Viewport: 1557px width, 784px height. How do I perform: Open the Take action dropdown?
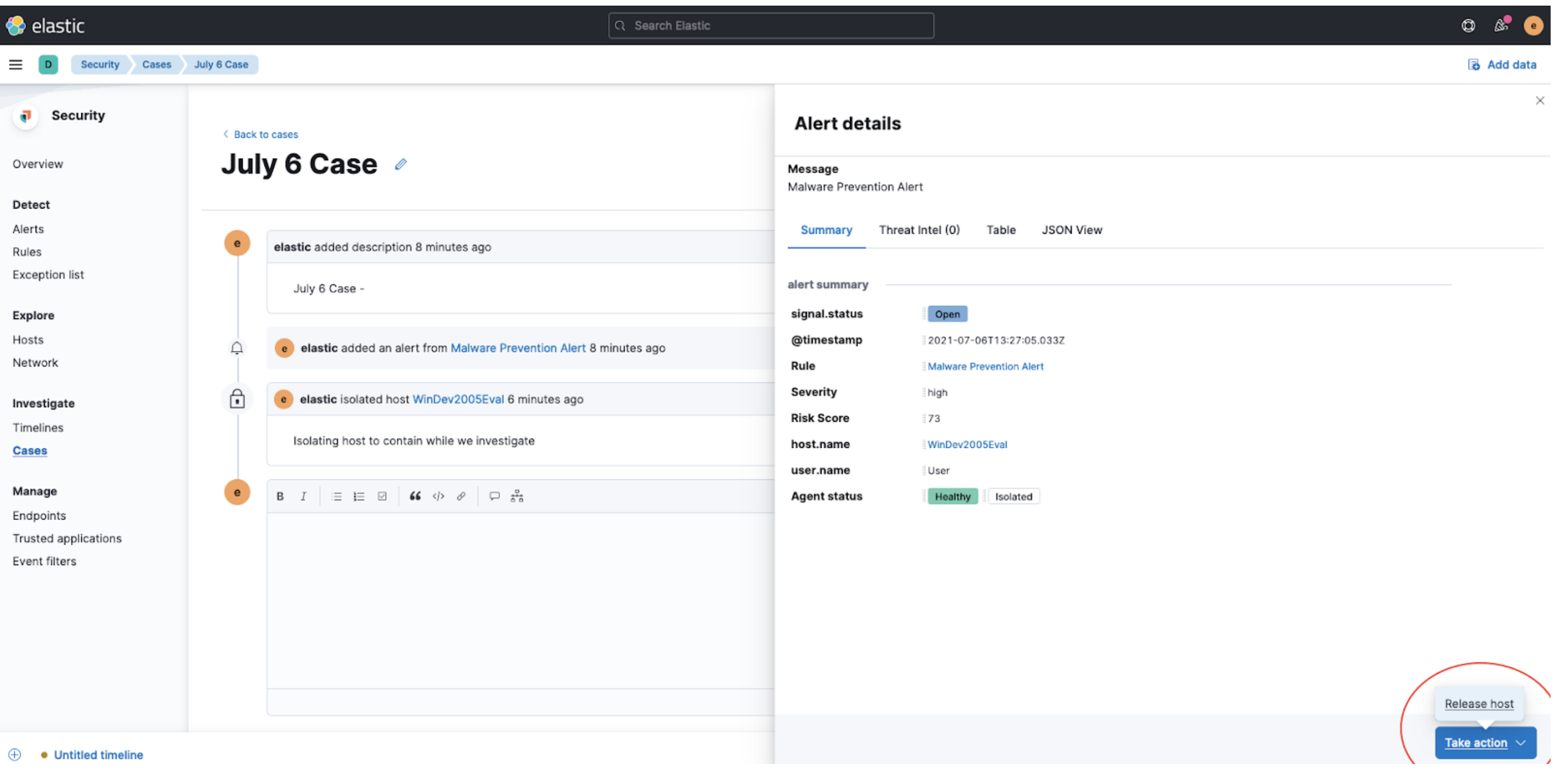coord(1485,743)
